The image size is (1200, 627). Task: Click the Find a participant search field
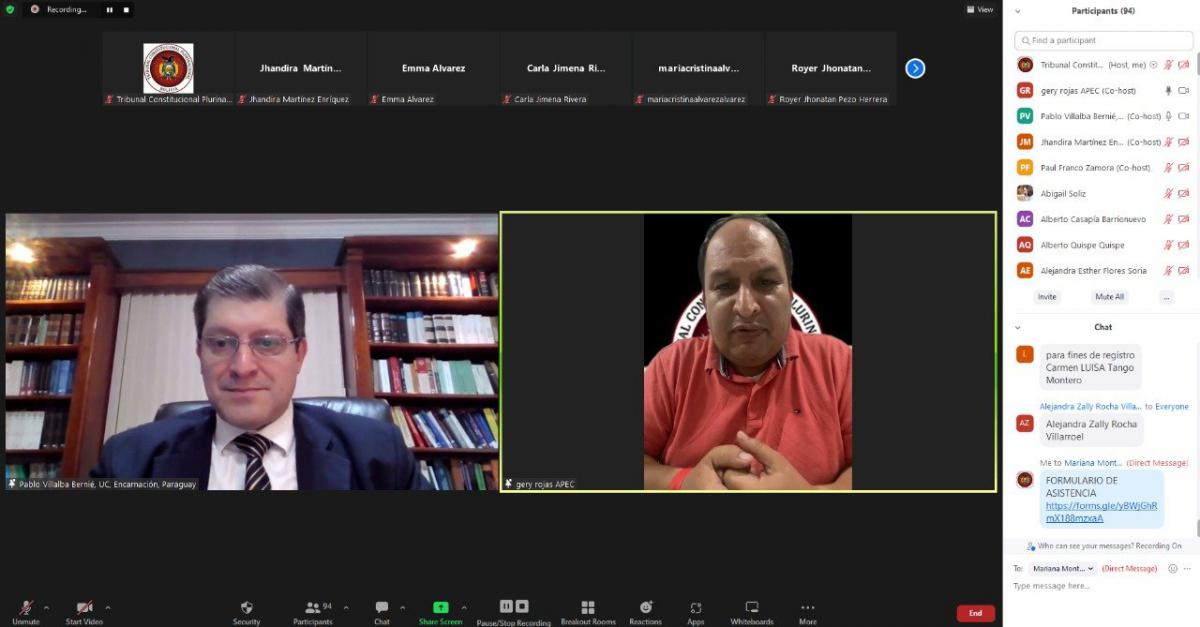pos(1102,41)
